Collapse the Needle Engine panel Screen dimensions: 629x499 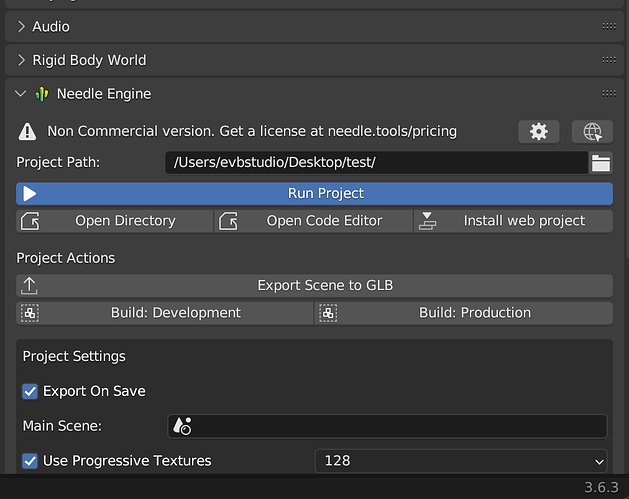pos(21,94)
